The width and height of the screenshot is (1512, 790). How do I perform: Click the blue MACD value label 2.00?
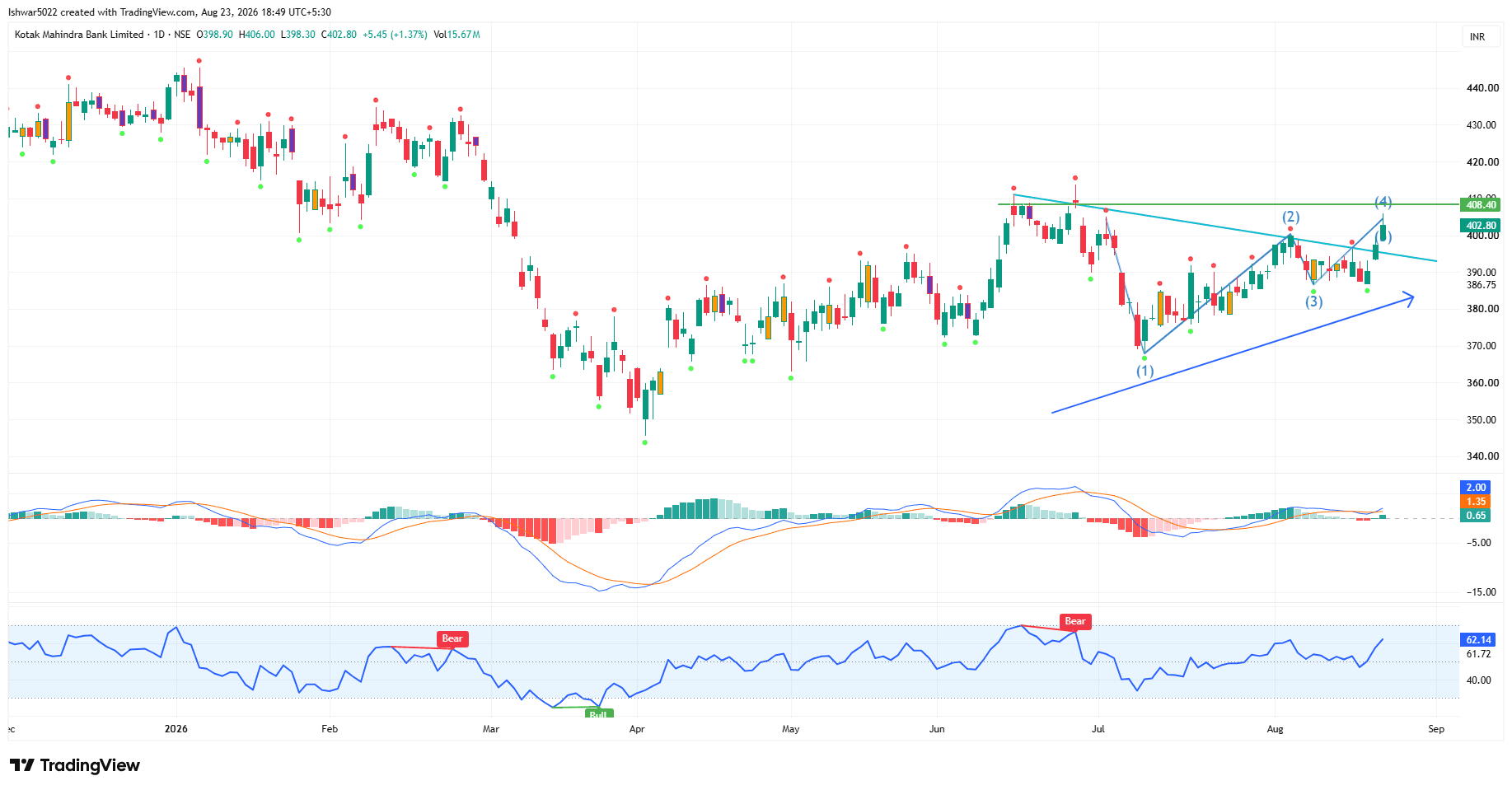(x=1476, y=488)
